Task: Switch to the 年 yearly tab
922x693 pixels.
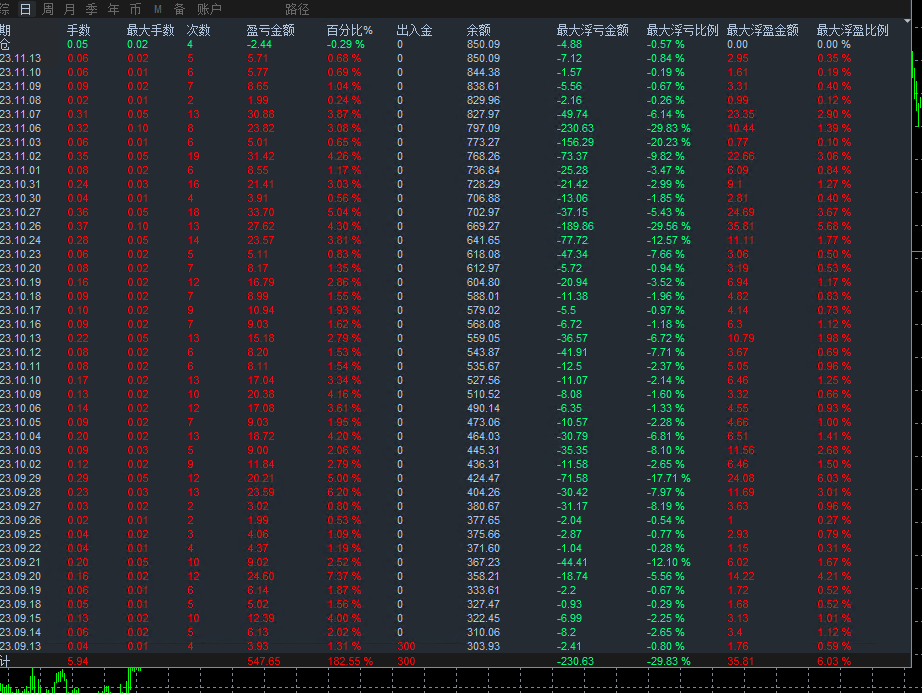Action: 113,9
